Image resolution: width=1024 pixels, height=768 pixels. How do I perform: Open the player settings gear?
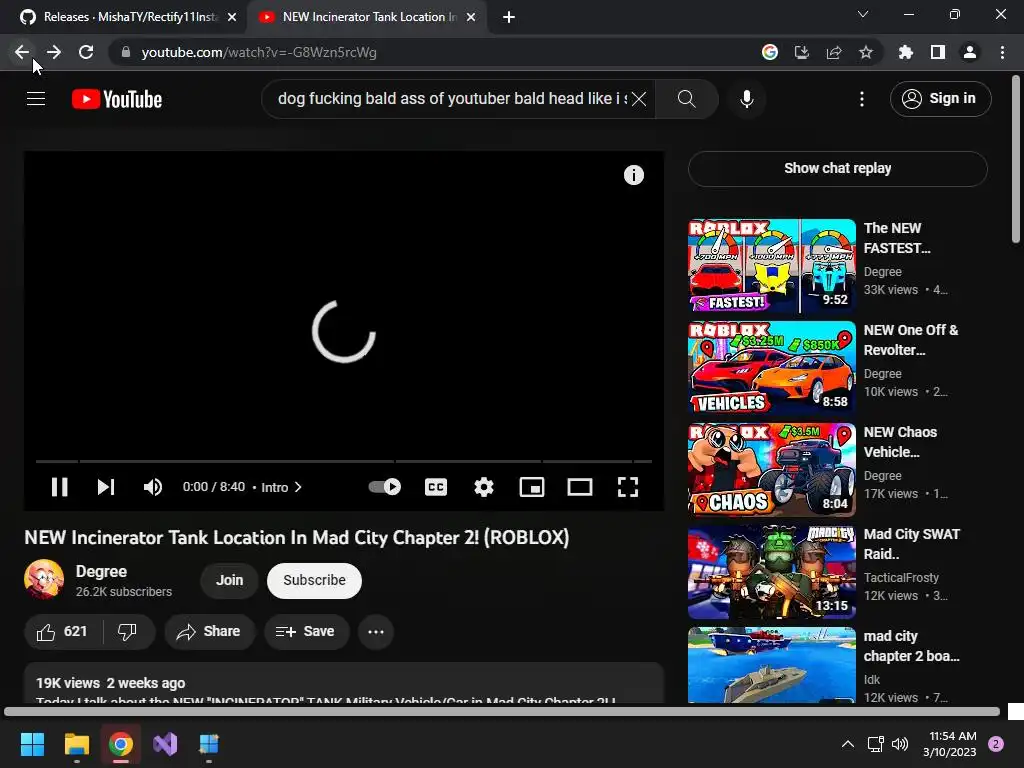pos(483,487)
